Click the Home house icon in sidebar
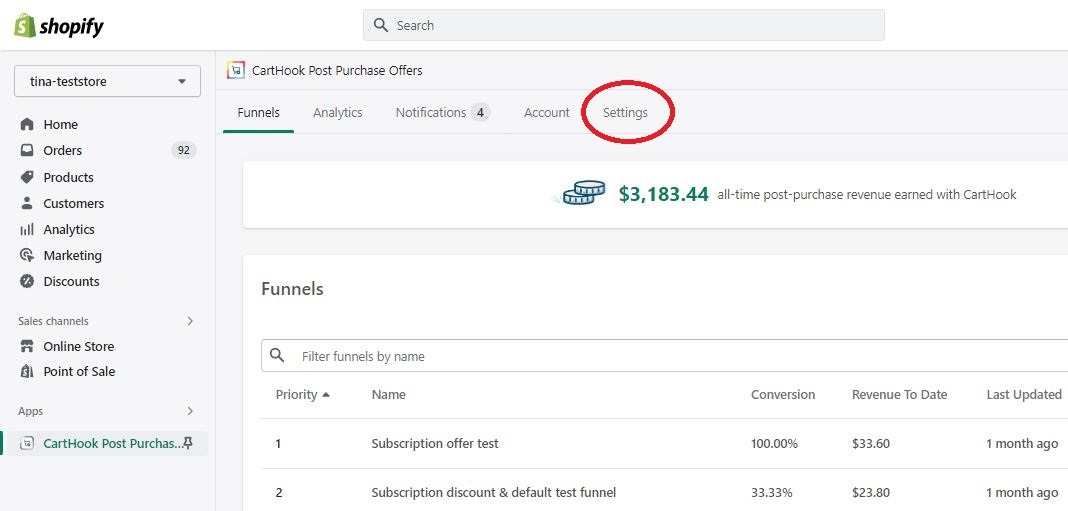1068x511 pixels. [x=27, y=124]
